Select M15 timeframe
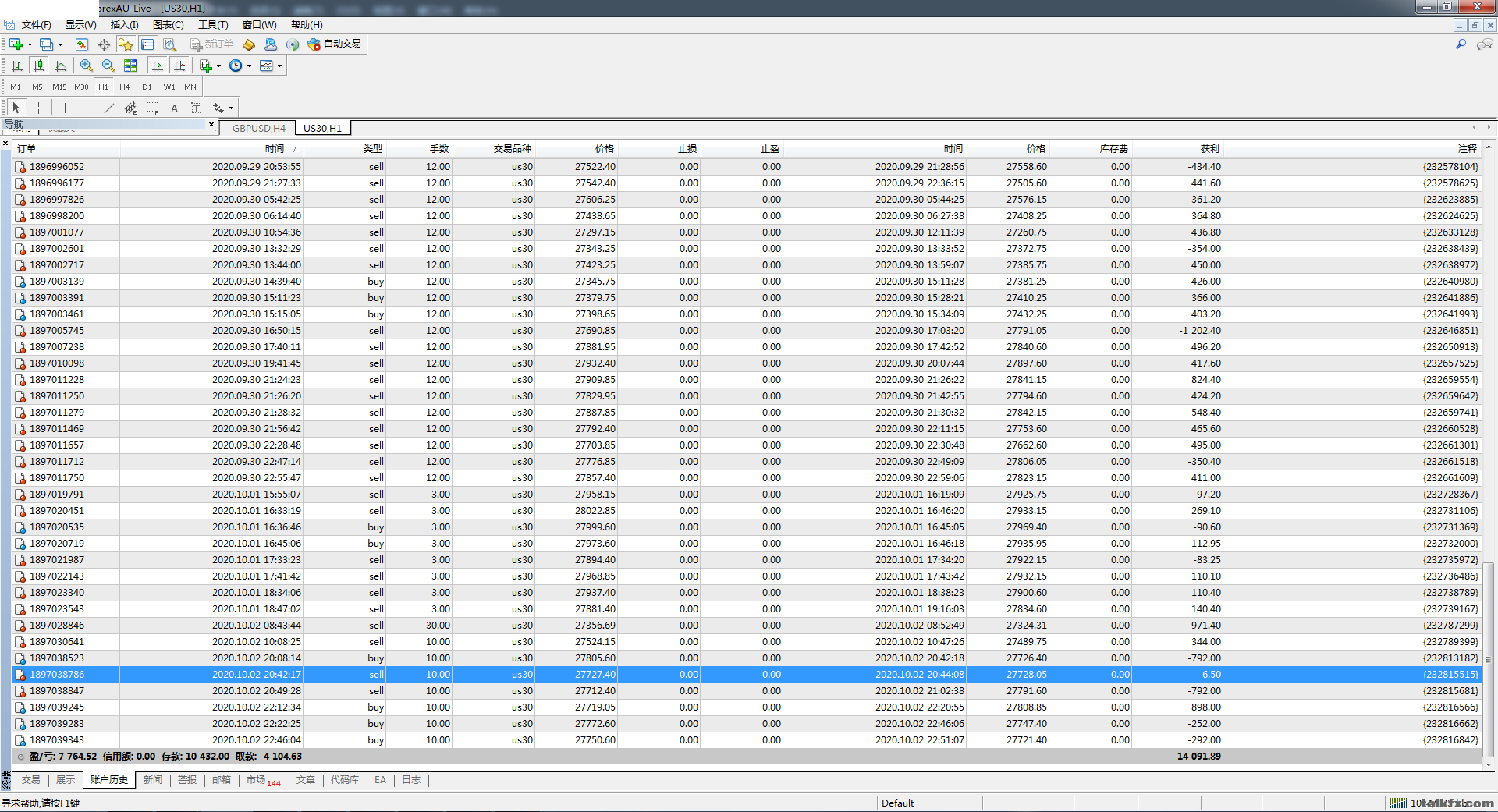Viewport: 1498px width, 812px height. 59,87
